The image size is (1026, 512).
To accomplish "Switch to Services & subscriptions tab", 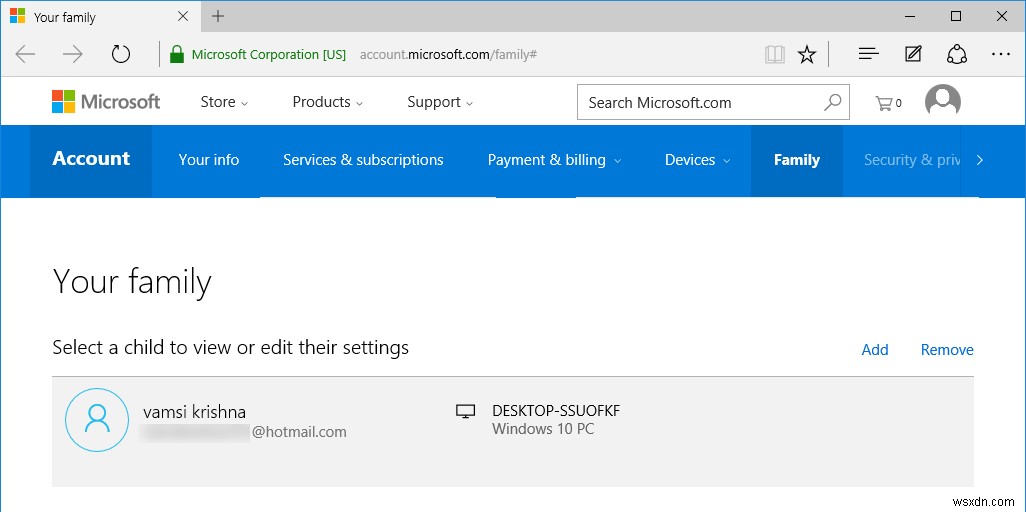I will point(363,160).
